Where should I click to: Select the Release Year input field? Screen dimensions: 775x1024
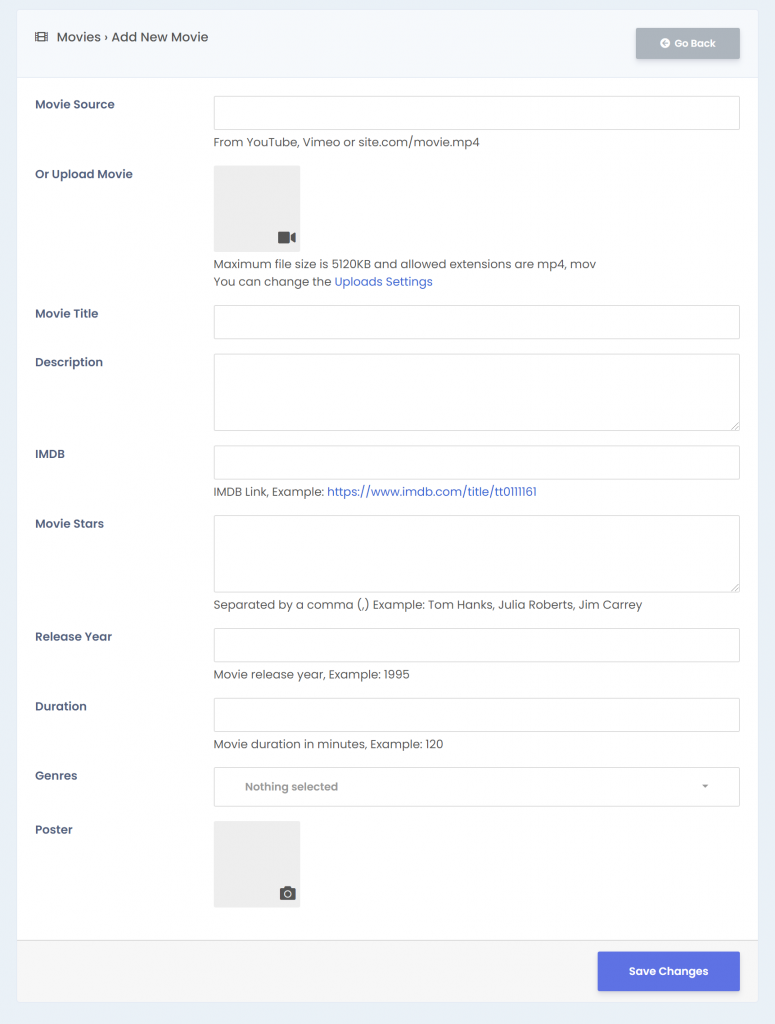[x=477, y=645]
